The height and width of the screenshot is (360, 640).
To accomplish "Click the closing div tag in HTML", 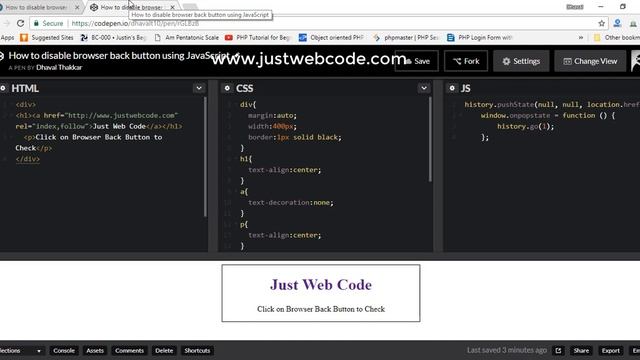I will tap(28, 159).
